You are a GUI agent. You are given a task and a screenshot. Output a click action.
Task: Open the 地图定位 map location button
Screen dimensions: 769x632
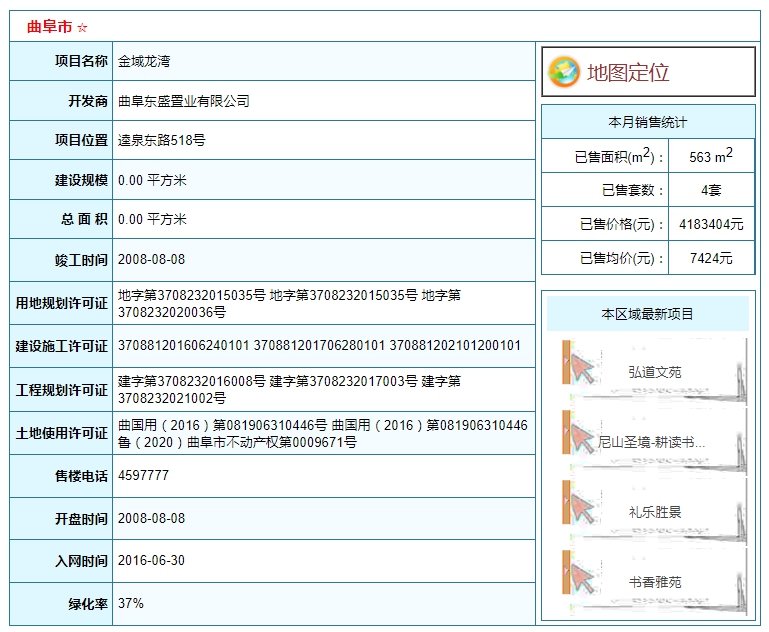[x=648, y=72]
